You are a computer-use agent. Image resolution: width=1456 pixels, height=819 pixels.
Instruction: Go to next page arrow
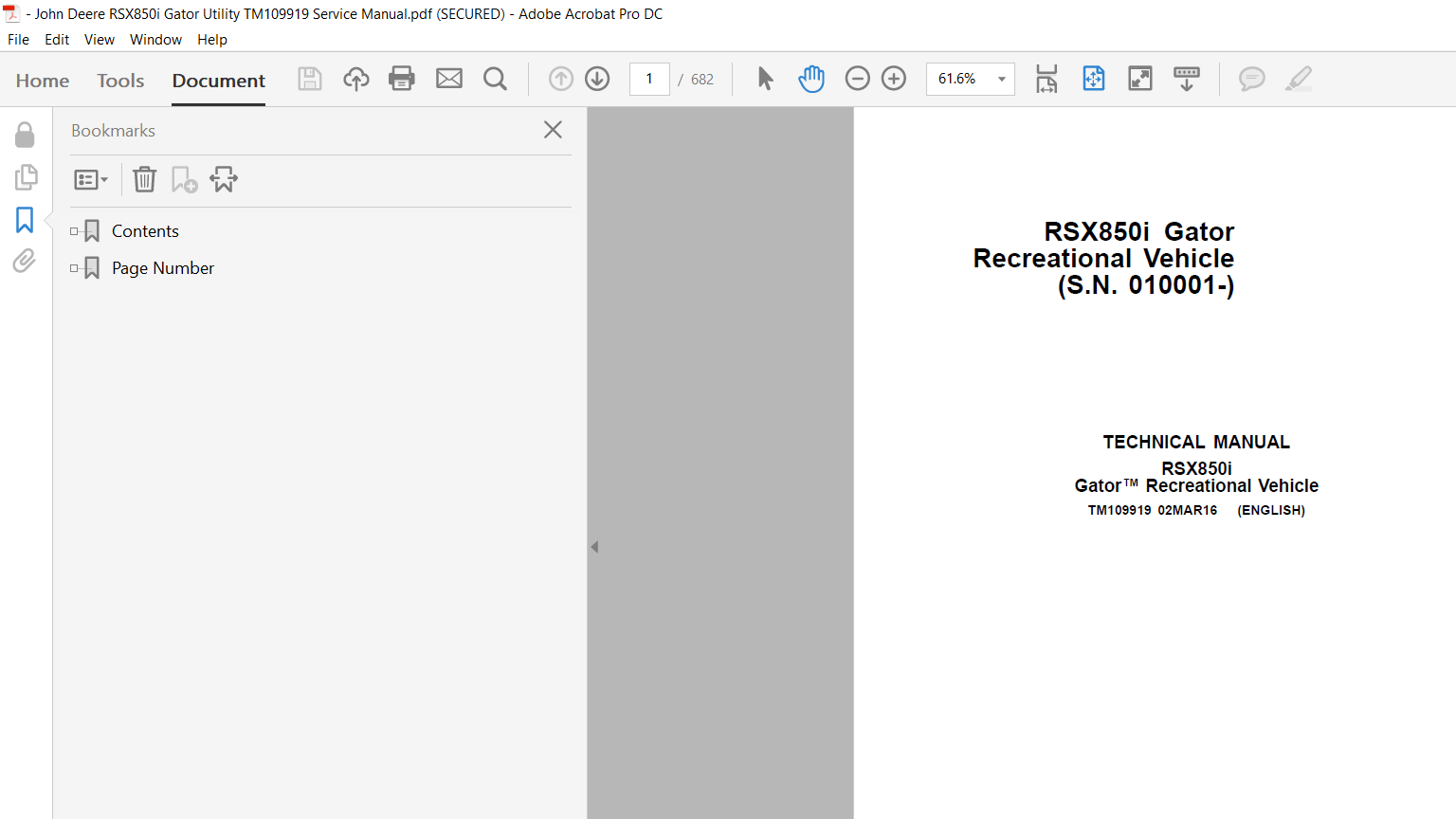[x=597, y=79]
